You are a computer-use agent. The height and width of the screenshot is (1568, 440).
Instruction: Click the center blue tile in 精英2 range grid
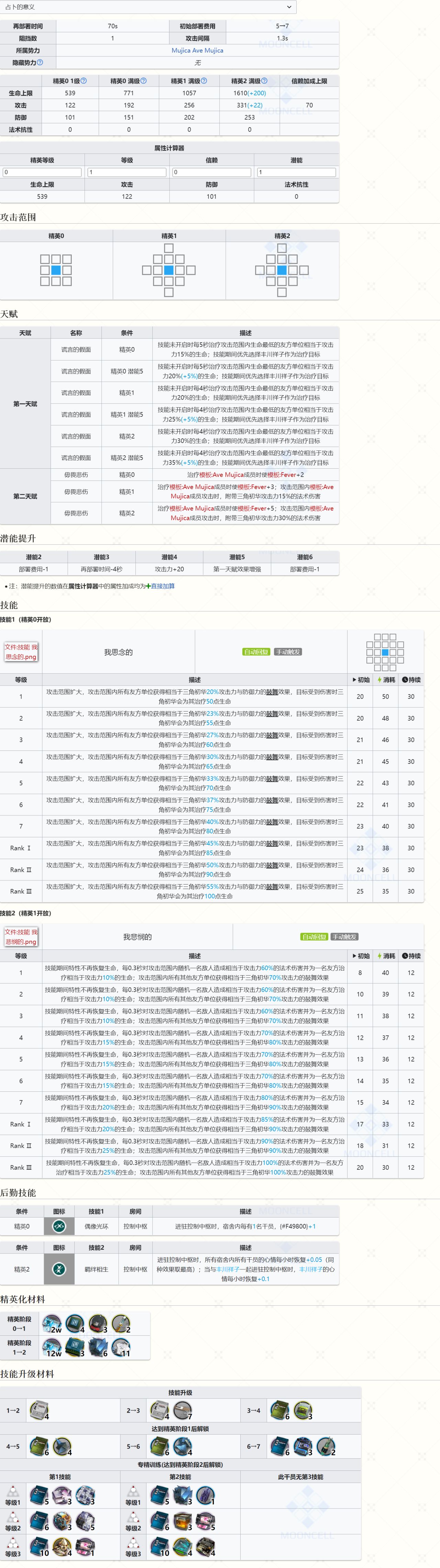[282, 270]
